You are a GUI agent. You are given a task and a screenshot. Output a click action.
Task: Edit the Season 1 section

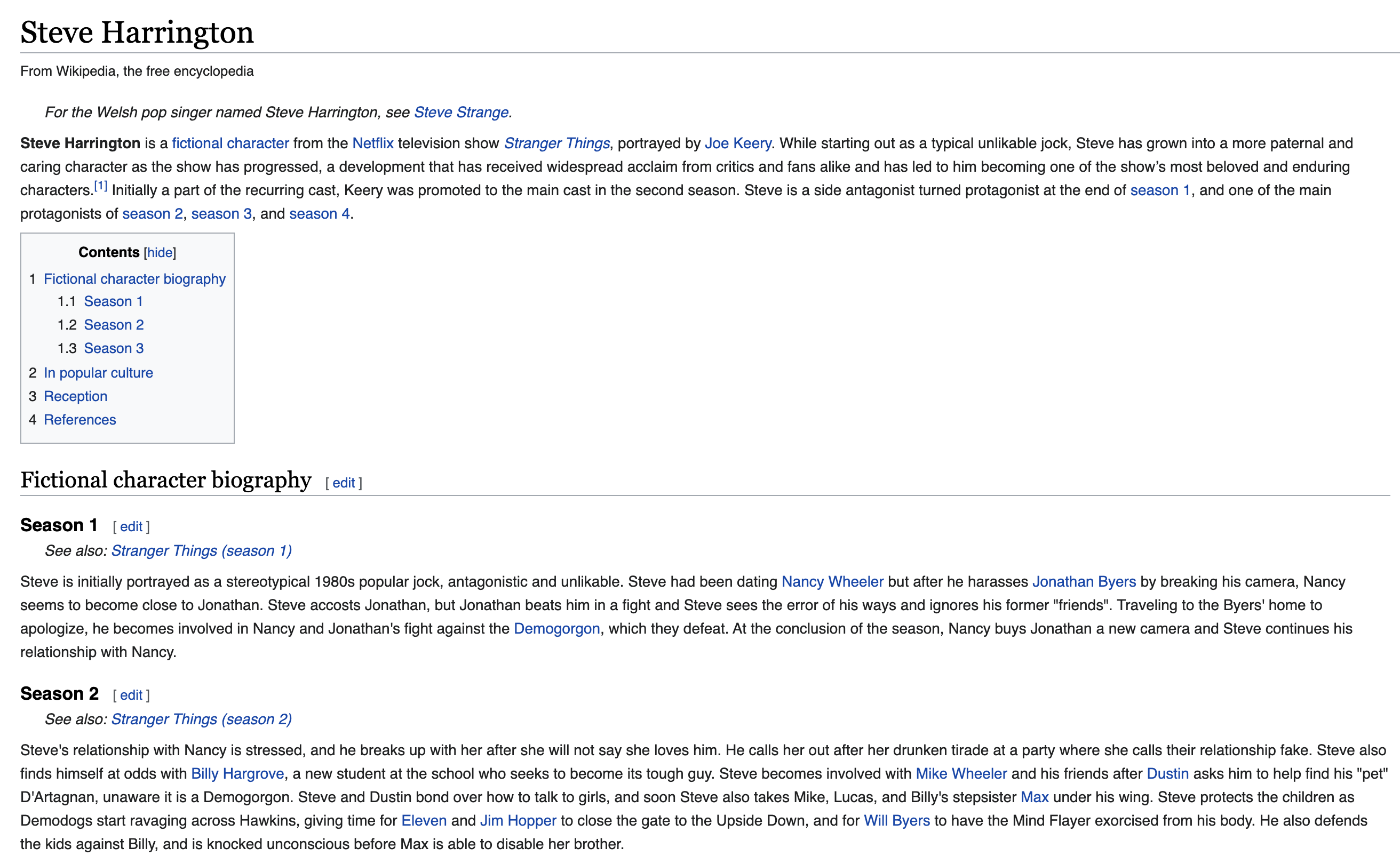pyautogui.click(x=131, y=526)
